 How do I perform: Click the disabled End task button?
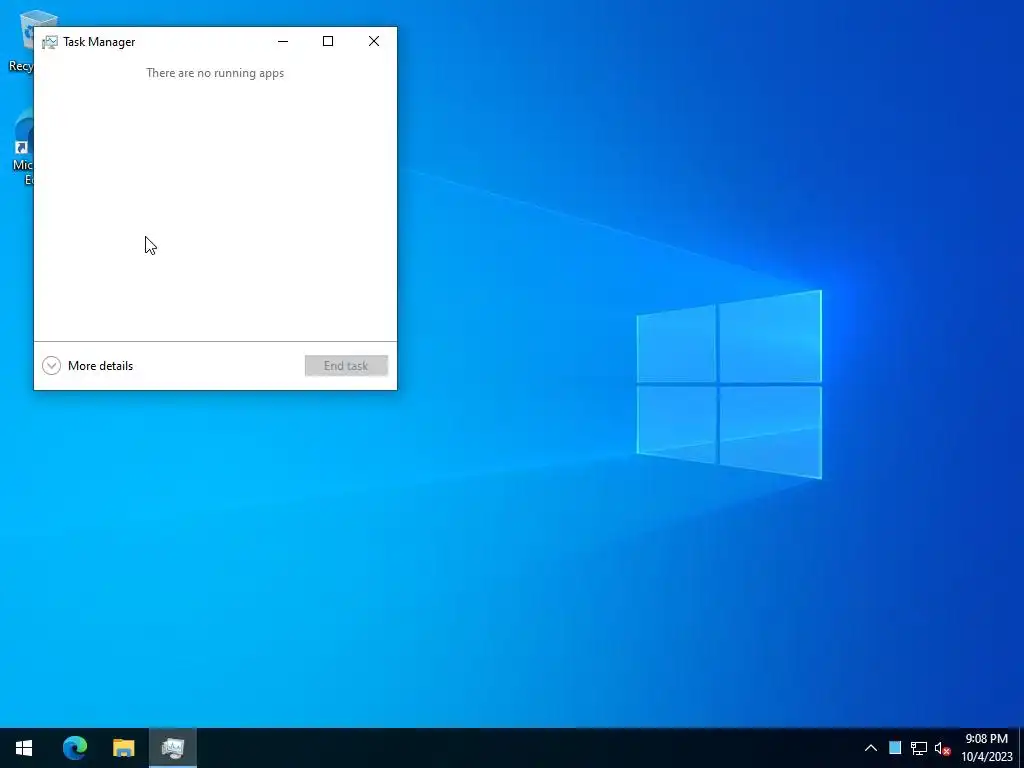point(346,366)
